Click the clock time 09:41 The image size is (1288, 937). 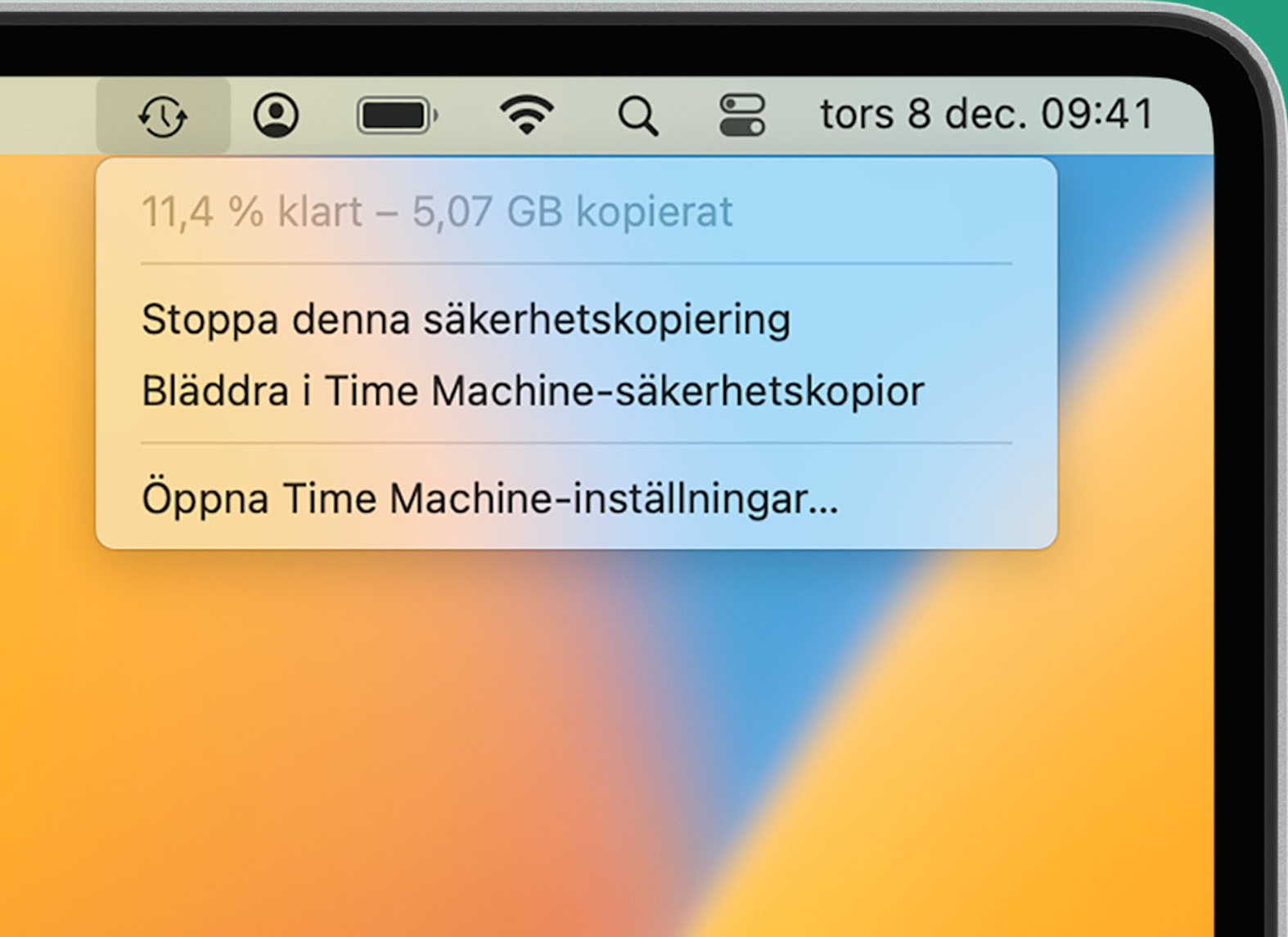pos(1097,114)
